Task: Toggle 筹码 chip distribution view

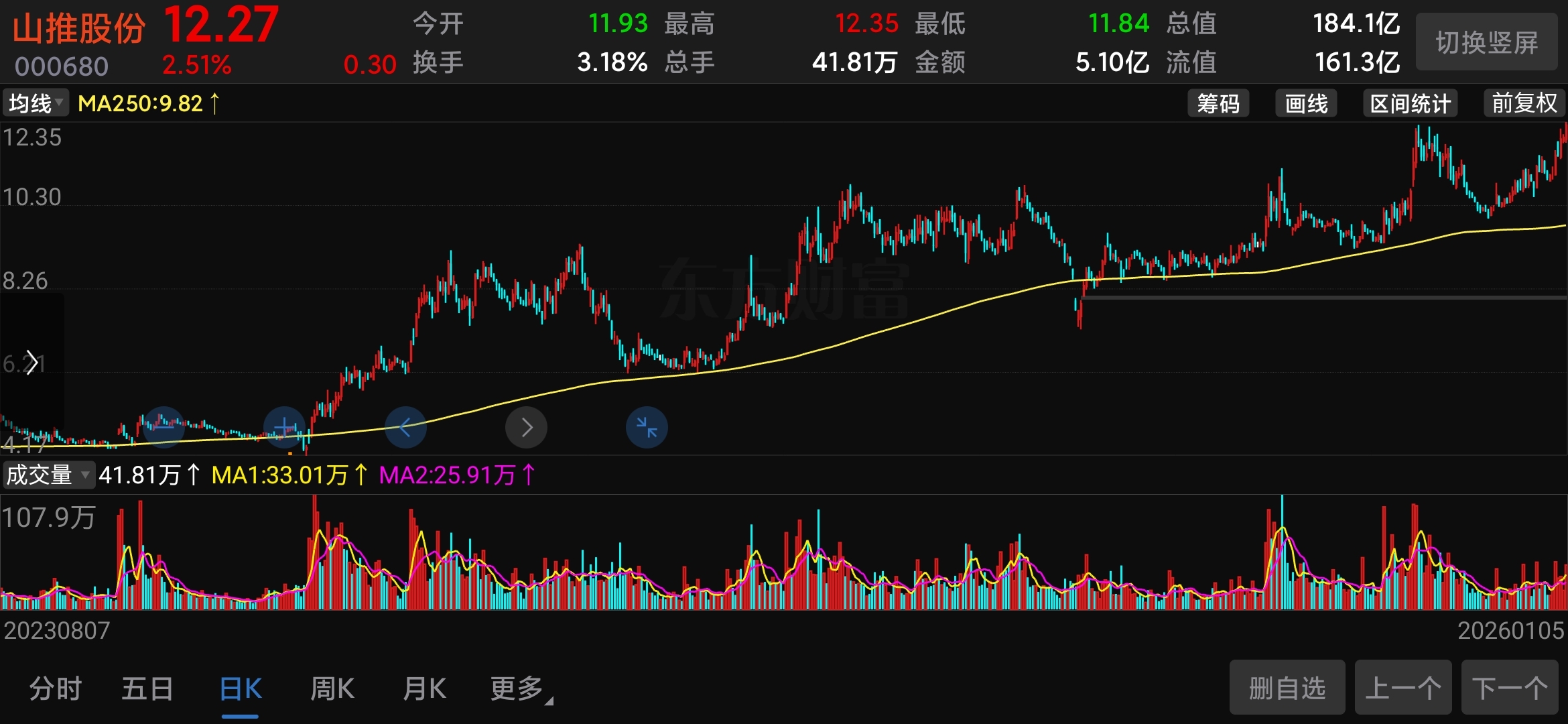Action: point(1218,104)
